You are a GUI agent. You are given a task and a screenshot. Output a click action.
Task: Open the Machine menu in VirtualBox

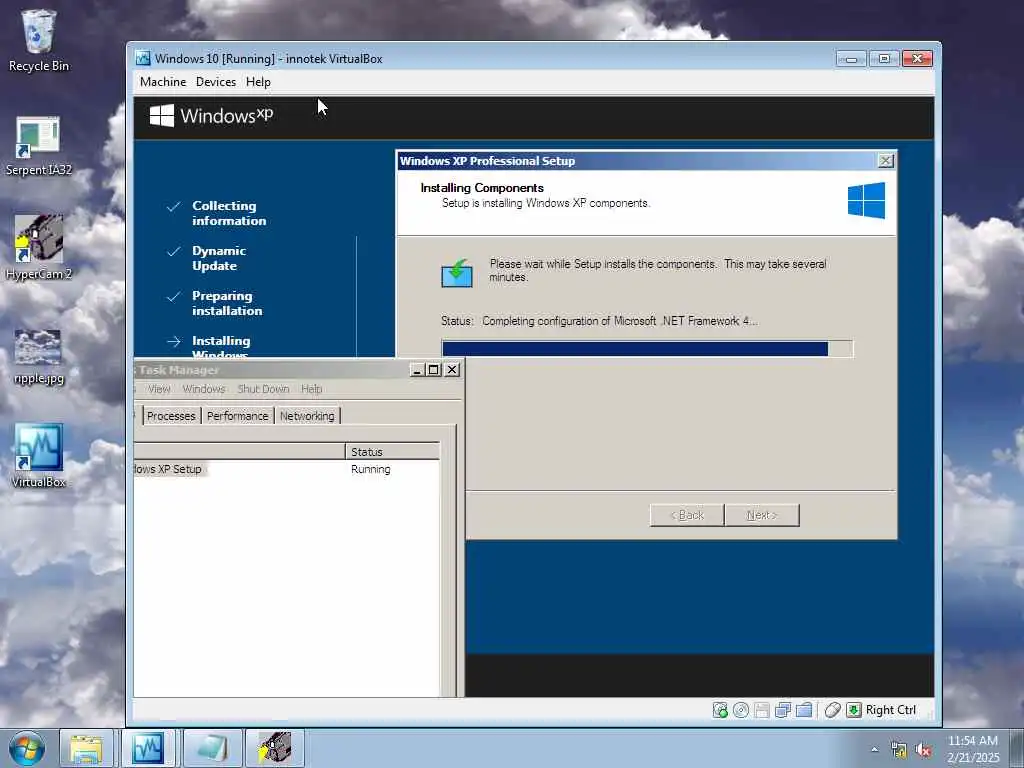click(x=163, y=82)
